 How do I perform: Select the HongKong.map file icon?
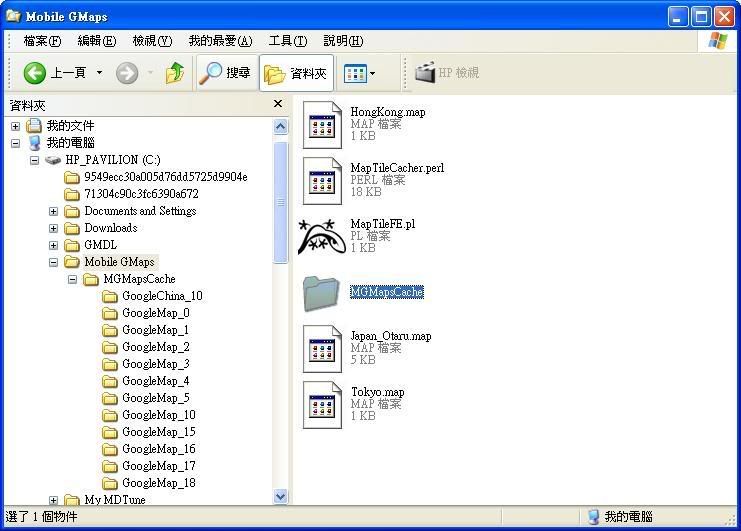tap(322, 124)
